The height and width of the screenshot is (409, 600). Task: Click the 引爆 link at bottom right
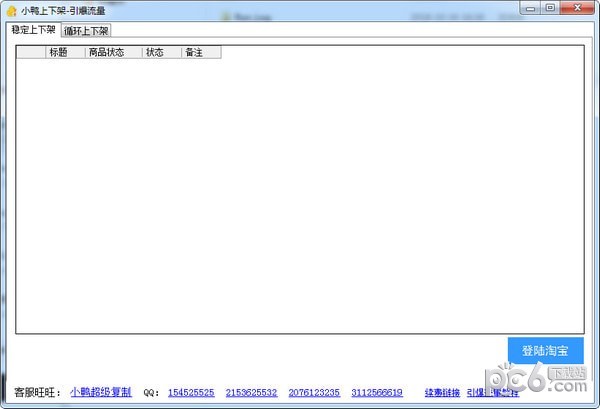pyautogui.click(x=476, y=393)
